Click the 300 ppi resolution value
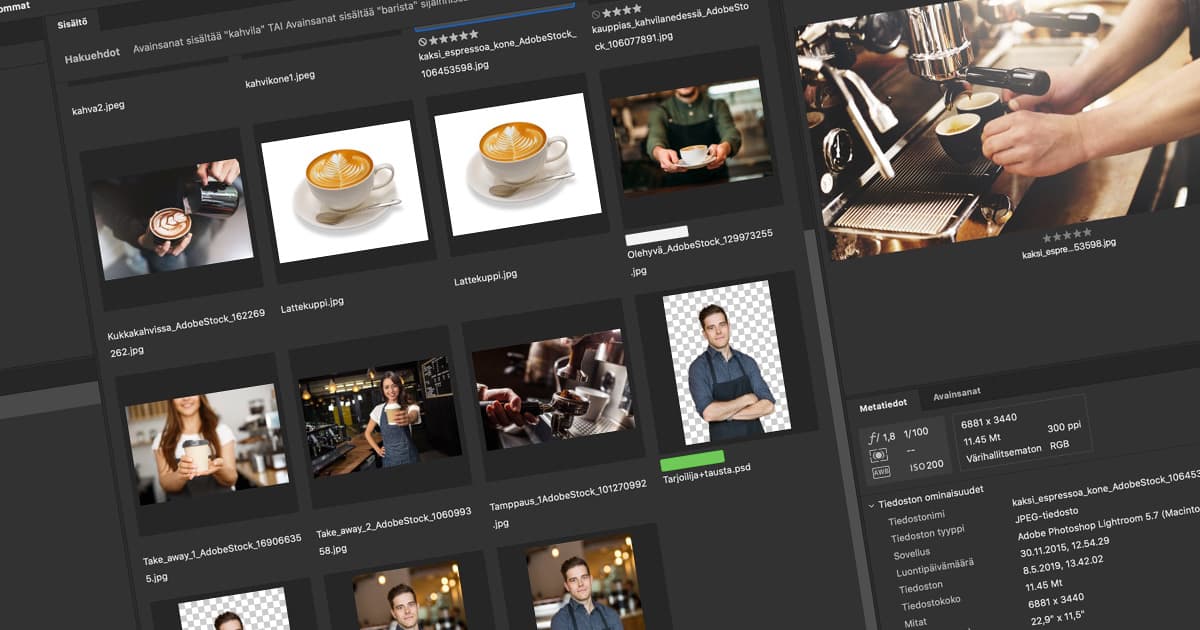Image resolution: width=1200 pixels, height=630 pixels. [x=1063, y=426]
